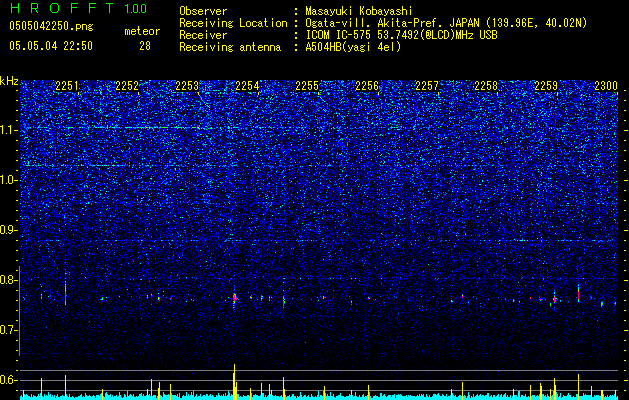This screenshot has height=400, width=629.
Task: Click the 2253 time marker
Action: [x=187, y=86]
